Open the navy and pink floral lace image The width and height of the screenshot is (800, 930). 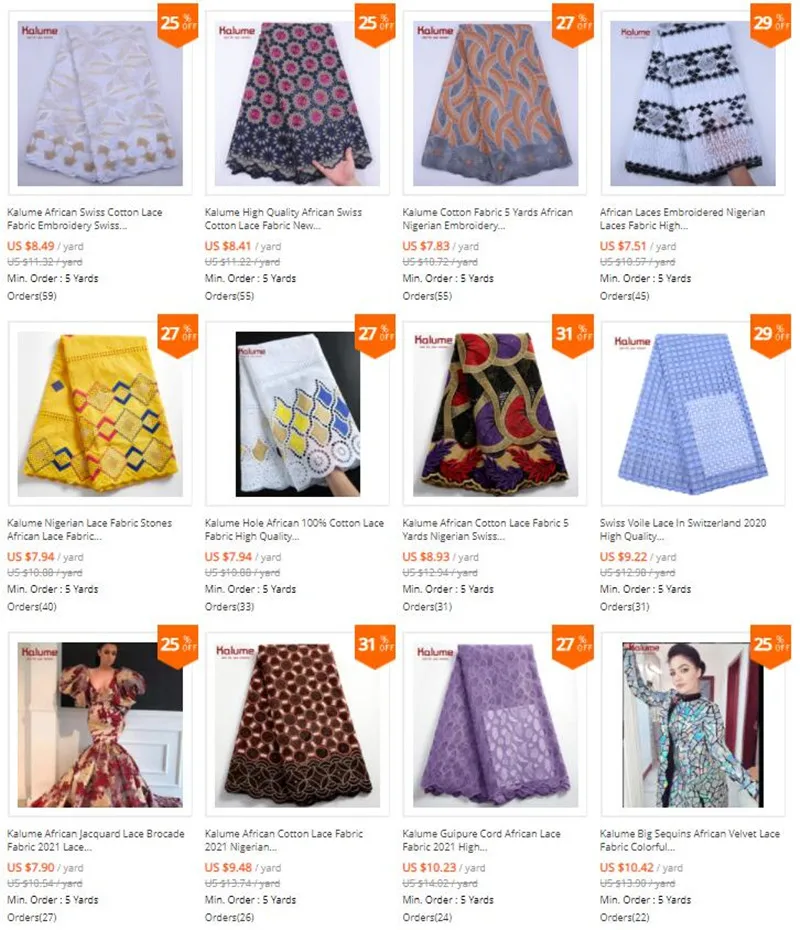pyautogui.click(x=298, y=103)
